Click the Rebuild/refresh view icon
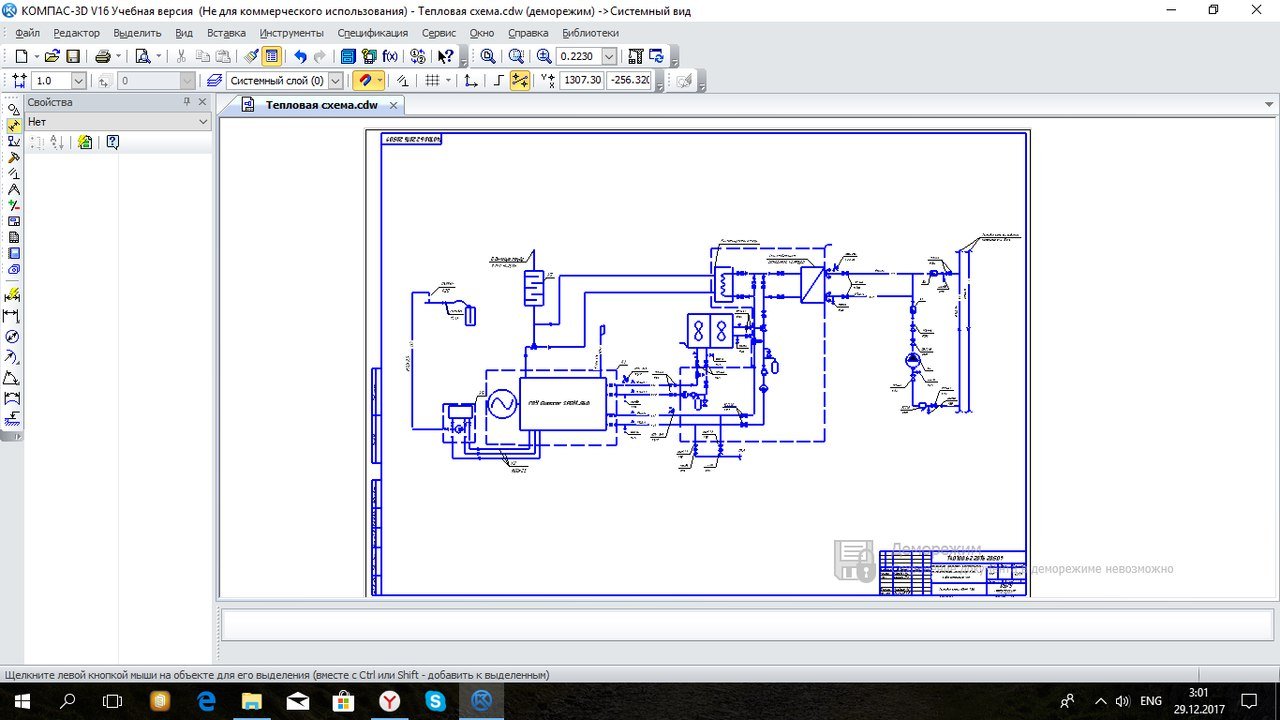Image resolution: width=1280 pixels, height=720 pixels. click(657, 57)
